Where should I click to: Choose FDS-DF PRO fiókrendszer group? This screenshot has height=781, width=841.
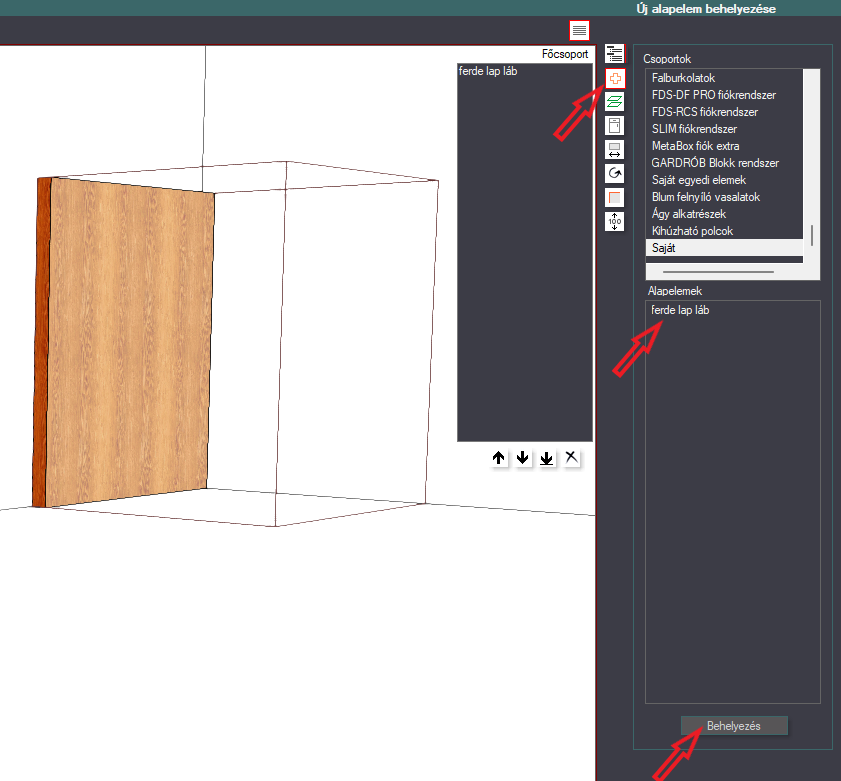coord(724,95)
